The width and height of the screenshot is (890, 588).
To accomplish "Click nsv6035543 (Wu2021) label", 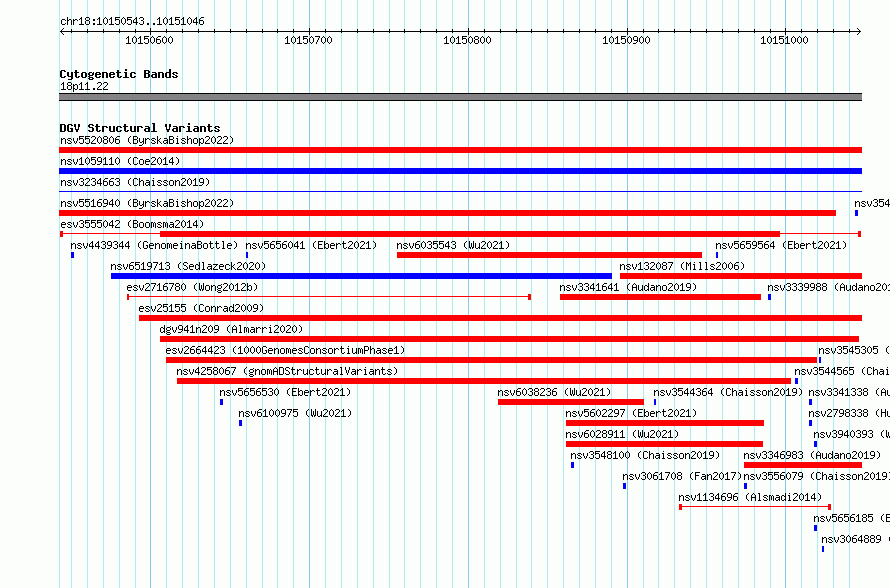I will click(x=454, y=245).
